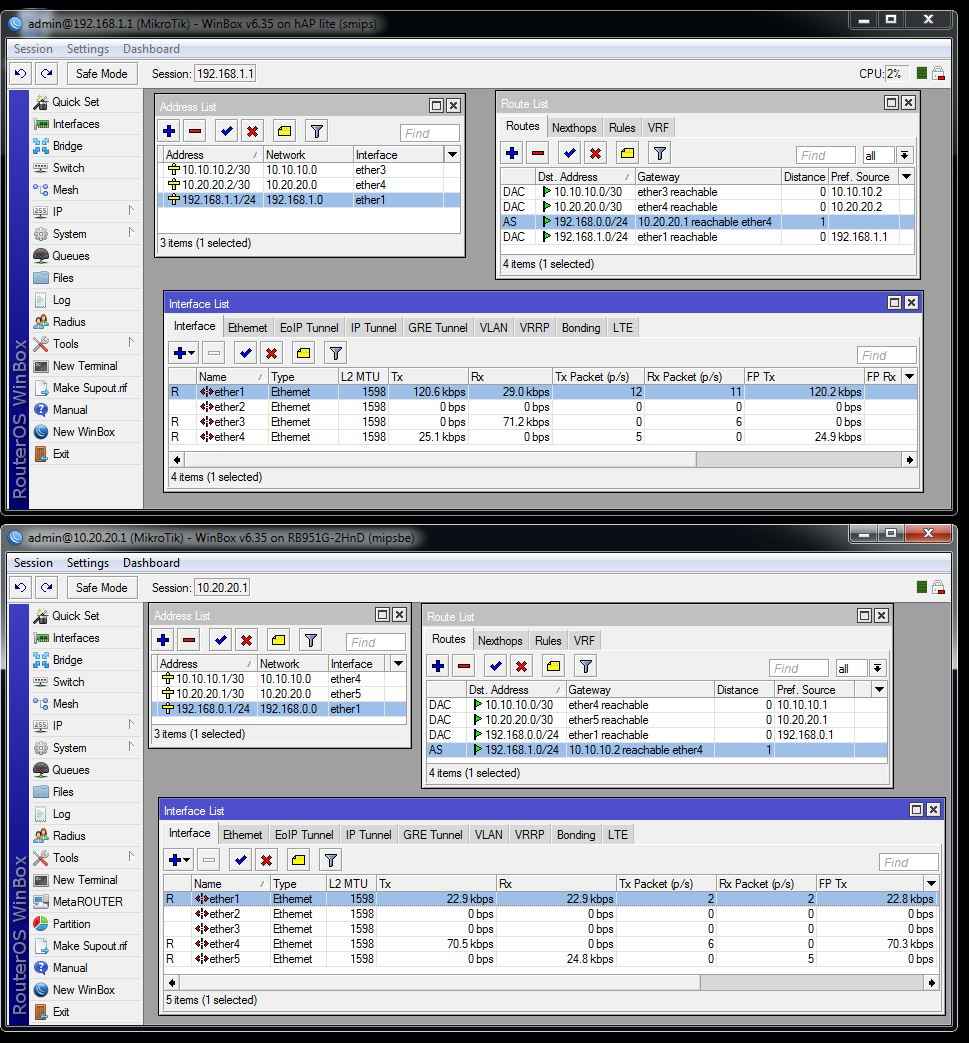969x1043 pixels.
Task: Select ether5 row in bottom Interface List
Action: [x=551, y=959]
